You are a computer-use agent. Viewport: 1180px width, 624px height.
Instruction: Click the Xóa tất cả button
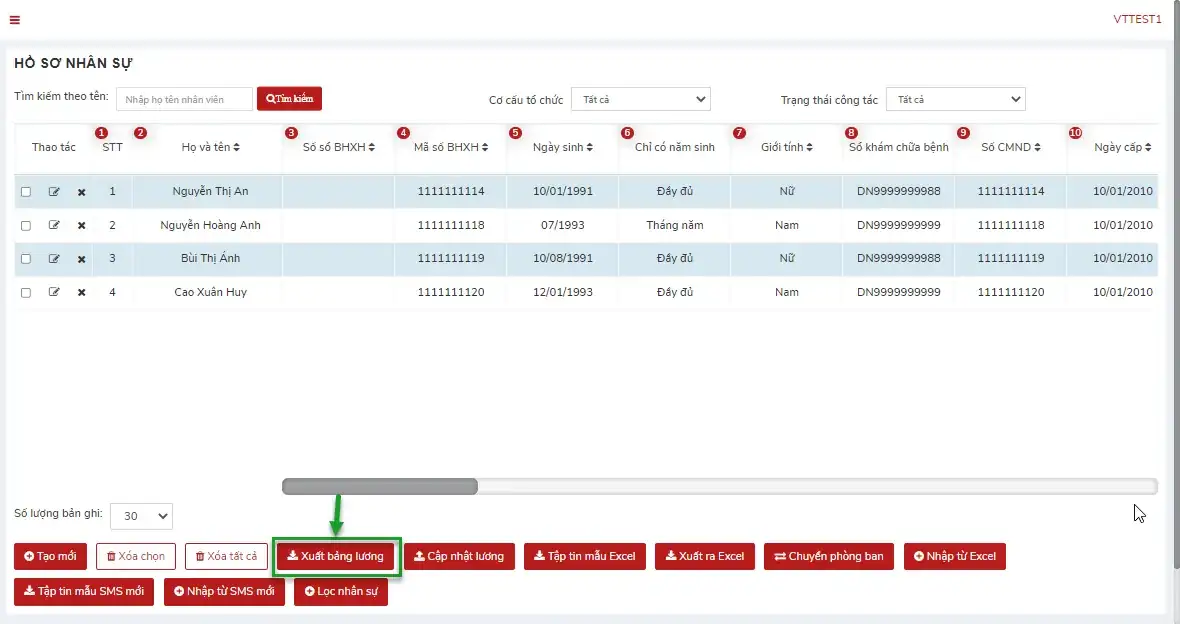[x=227, y=556]
